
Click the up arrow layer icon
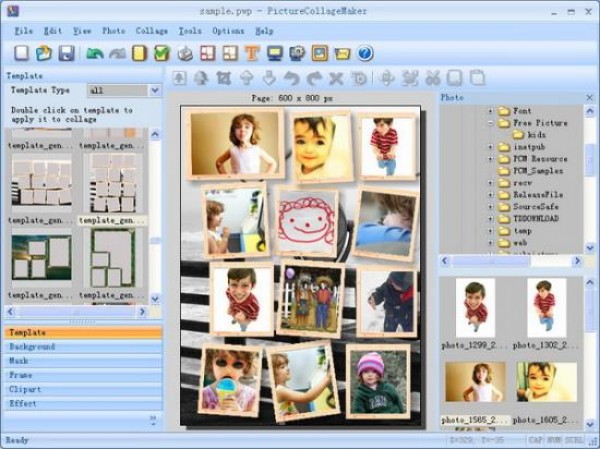click(x=246, y=78)
